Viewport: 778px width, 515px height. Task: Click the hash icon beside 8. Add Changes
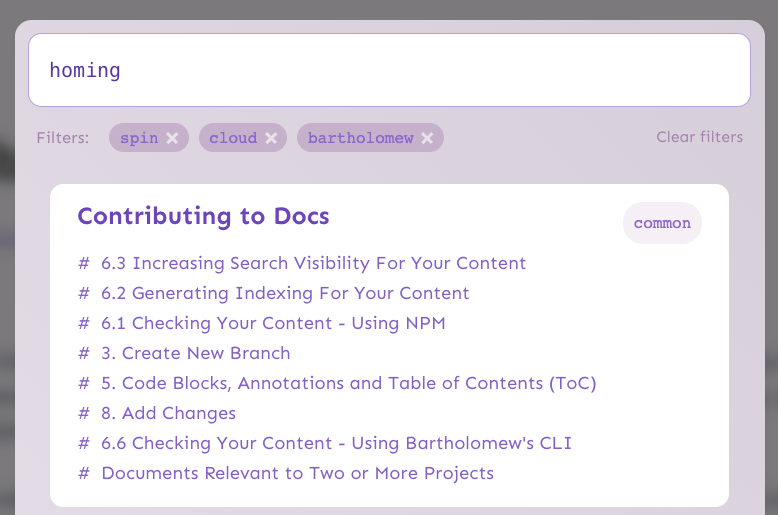pyautogui.click(x=84, y=414)
